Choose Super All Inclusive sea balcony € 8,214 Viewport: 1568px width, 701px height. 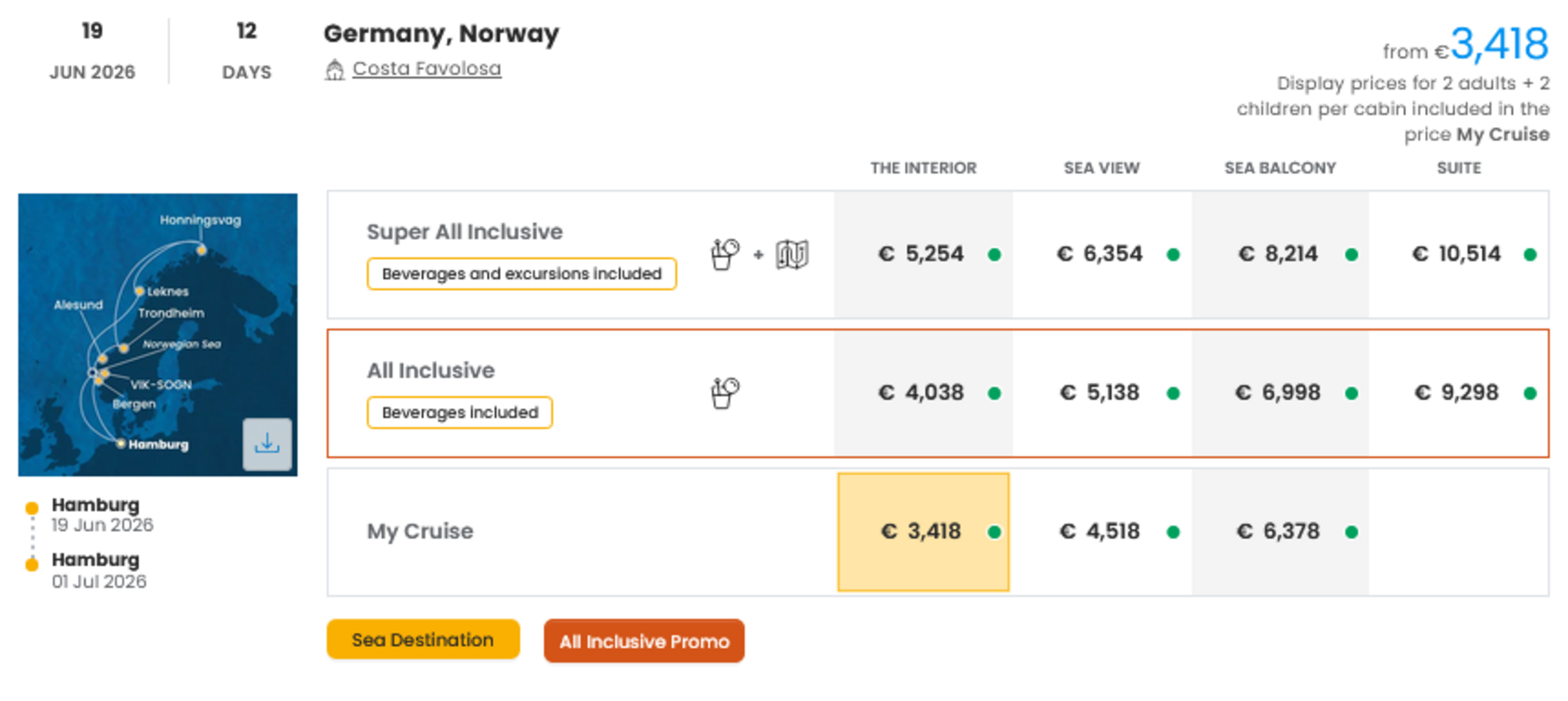pyautogui.click(x=1278, y=255)
